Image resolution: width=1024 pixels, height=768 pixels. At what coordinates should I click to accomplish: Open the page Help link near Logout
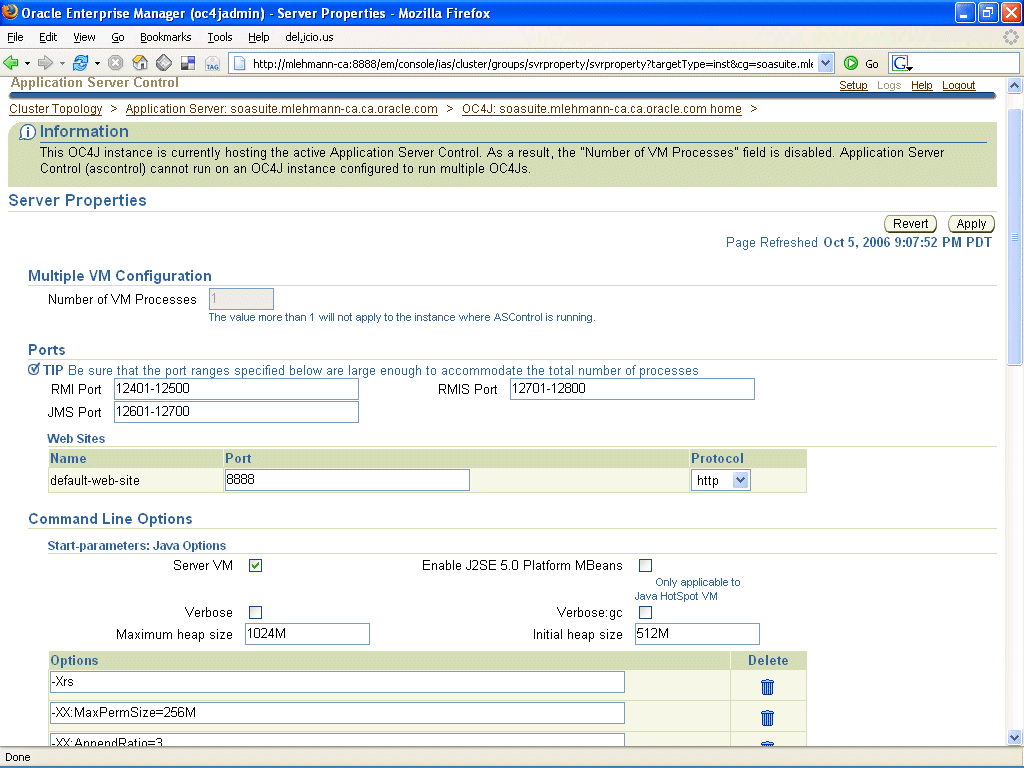coord(921,85)
